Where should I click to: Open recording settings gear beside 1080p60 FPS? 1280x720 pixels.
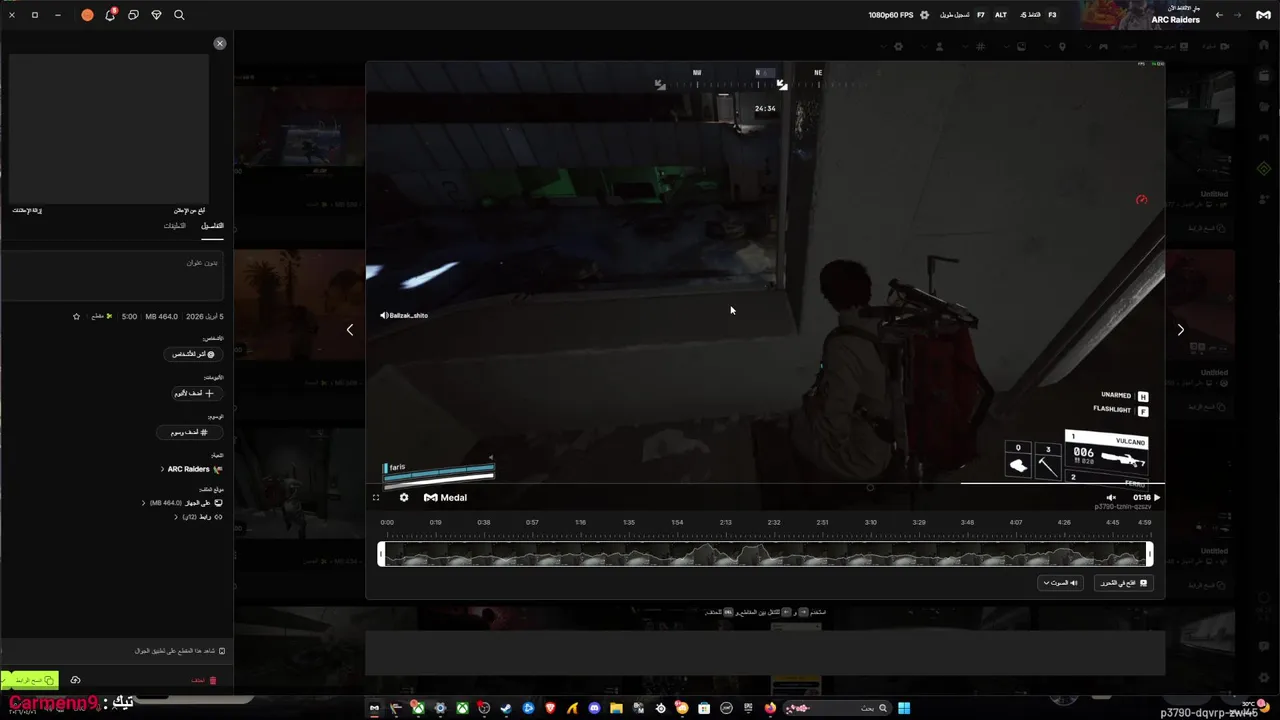[x=924, y=15]
